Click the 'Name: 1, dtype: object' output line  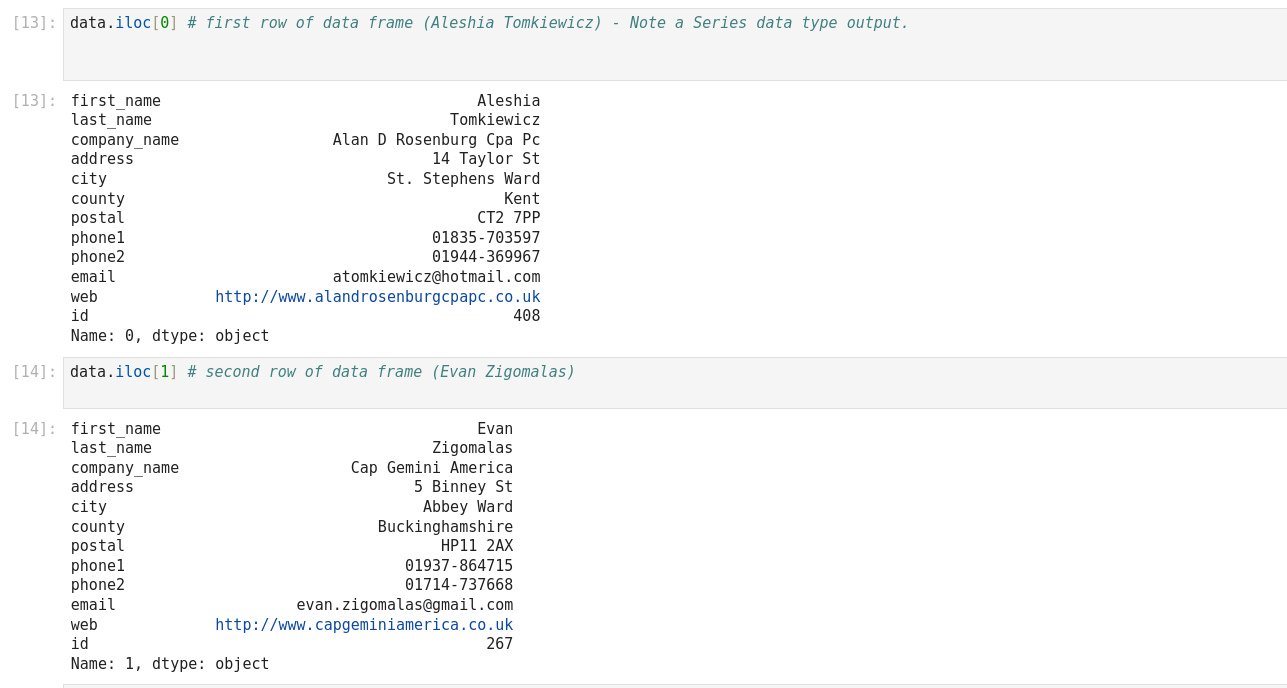[x=170, y=664]
